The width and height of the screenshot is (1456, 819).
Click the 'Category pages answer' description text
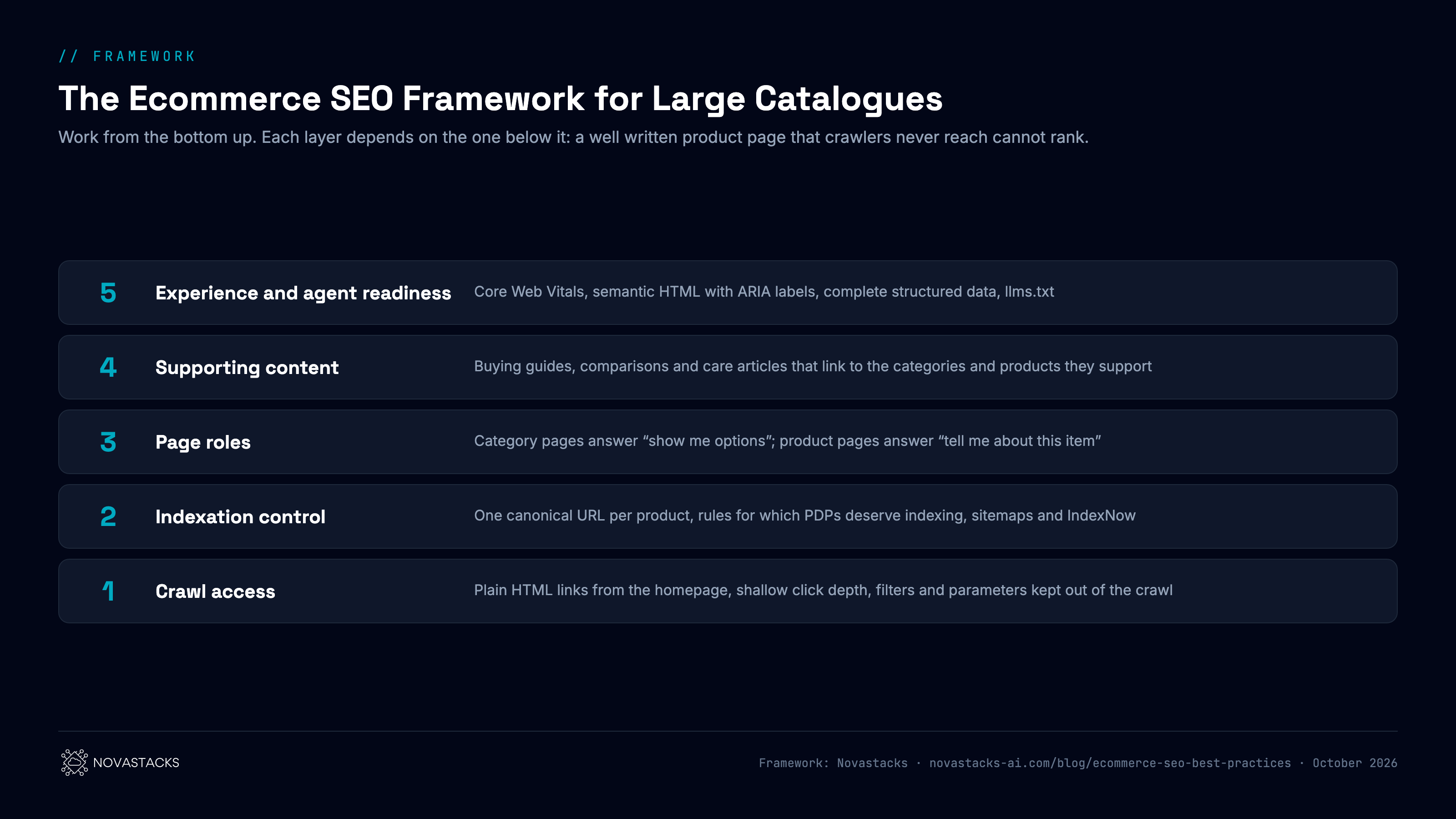point(787,441)
